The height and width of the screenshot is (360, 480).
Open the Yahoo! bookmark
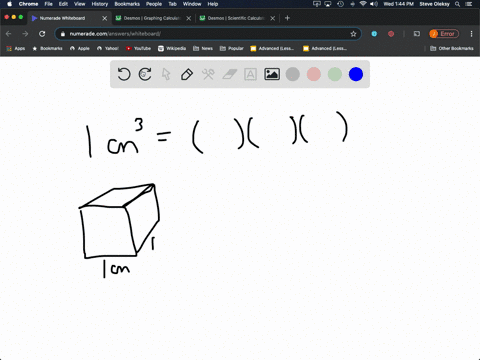click(x=108, y=48)
